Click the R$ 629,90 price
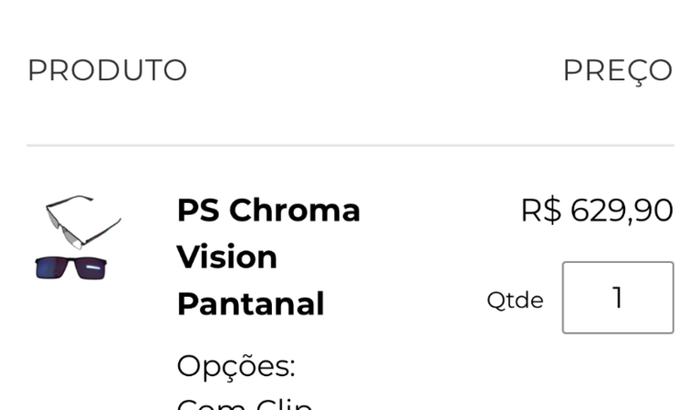700x410 pixels. tap(596, 210)
